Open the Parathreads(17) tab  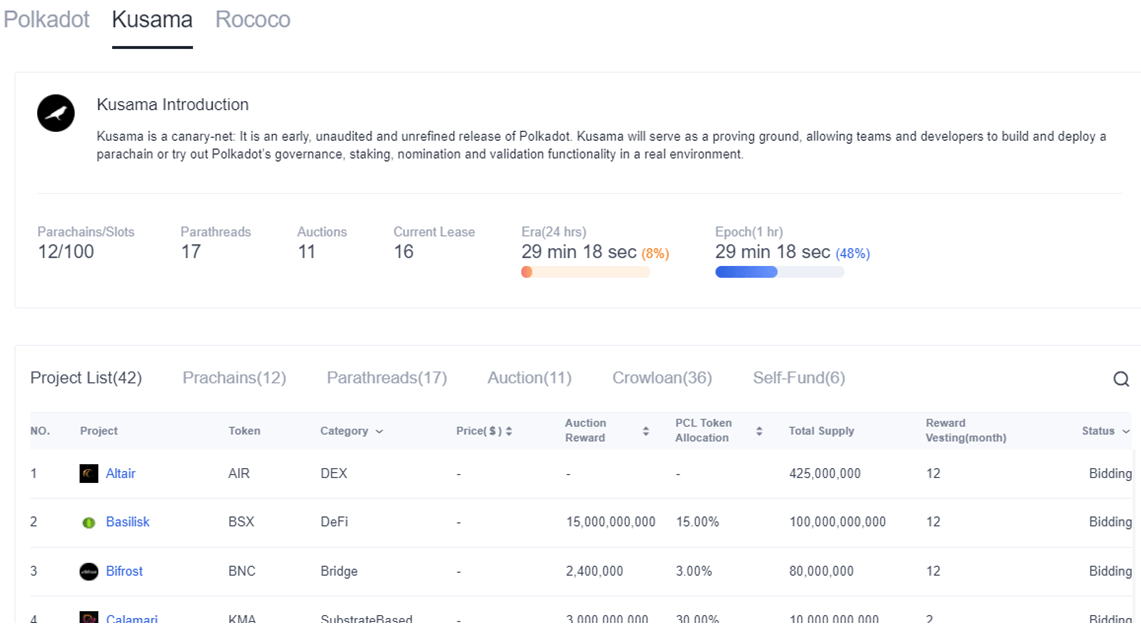pyautogui.click(x=386, y=378)
